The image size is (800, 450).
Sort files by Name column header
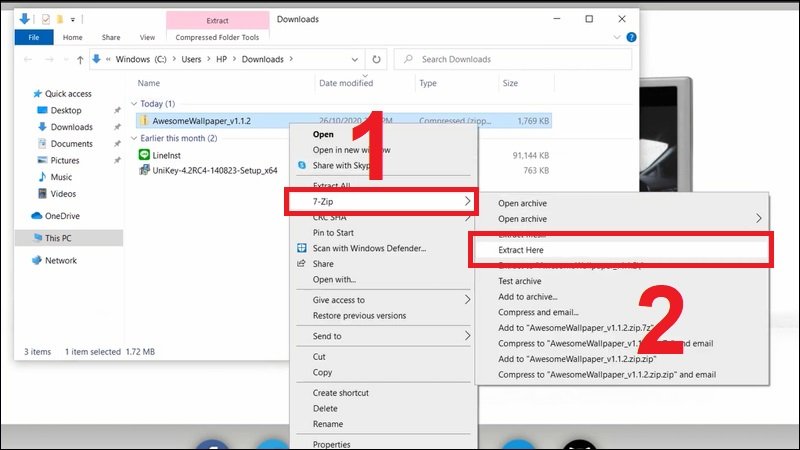click(149, 84)
